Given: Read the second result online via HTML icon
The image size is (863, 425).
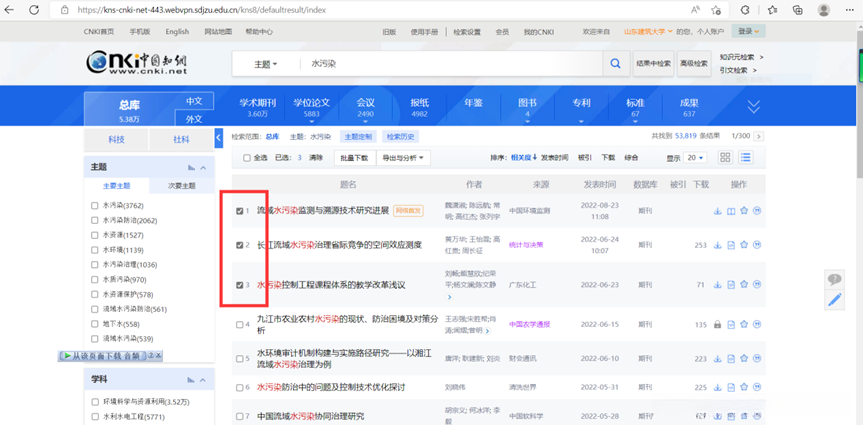Looking at the screenshot, I should (731, 245).
